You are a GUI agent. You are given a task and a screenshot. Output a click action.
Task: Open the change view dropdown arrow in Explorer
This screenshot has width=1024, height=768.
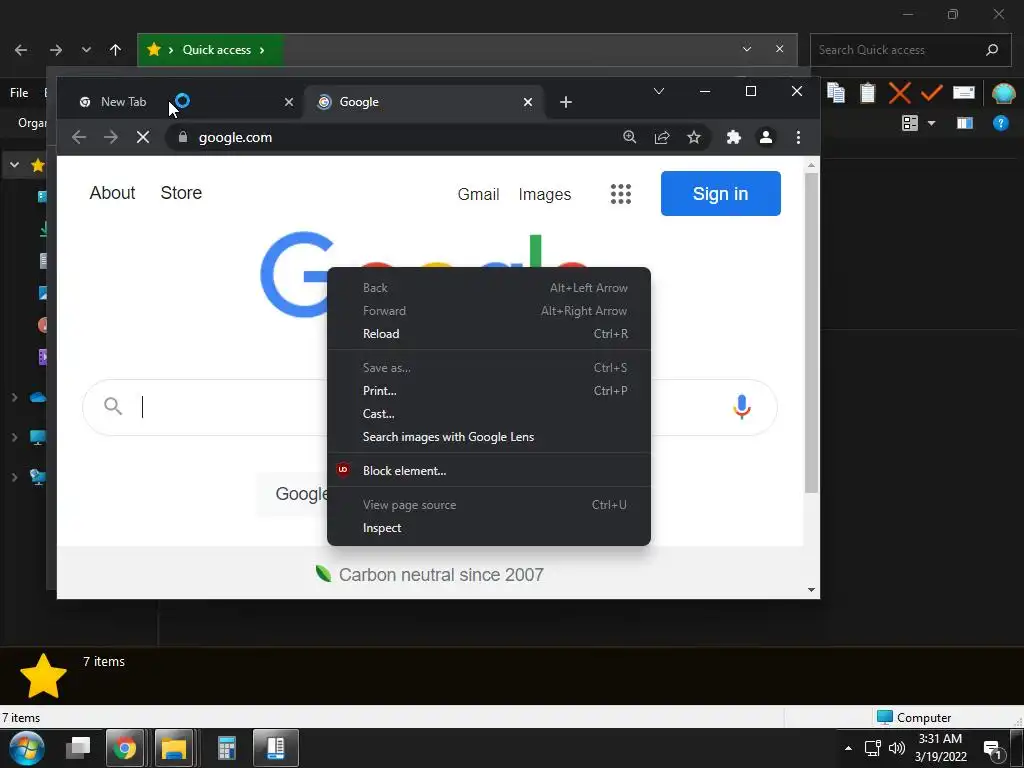click(931, 123)
